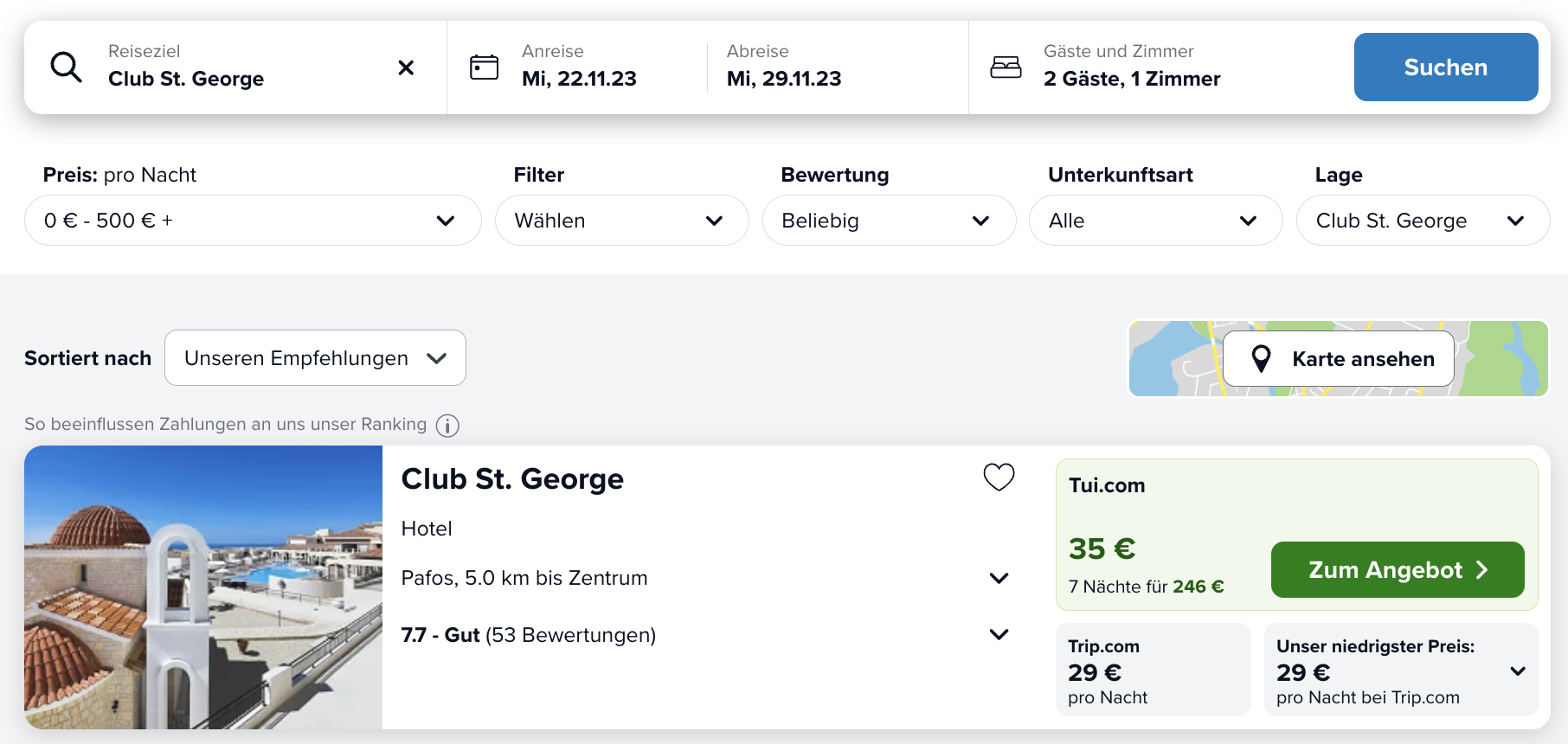
Task: Open the Unterkunftsart dropdown
Action: pos(1155,221)
